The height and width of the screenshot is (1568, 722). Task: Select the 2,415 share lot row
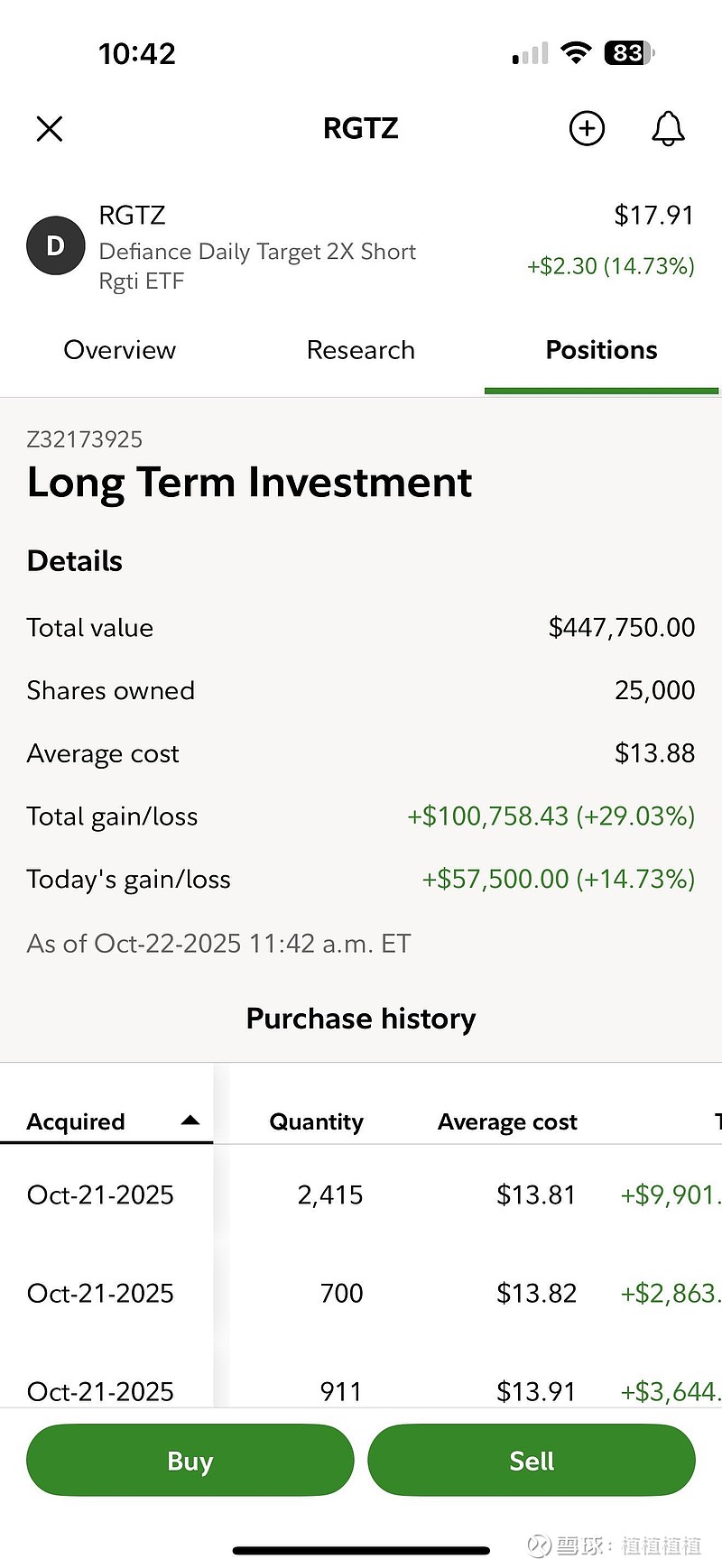pos(330,1194)
